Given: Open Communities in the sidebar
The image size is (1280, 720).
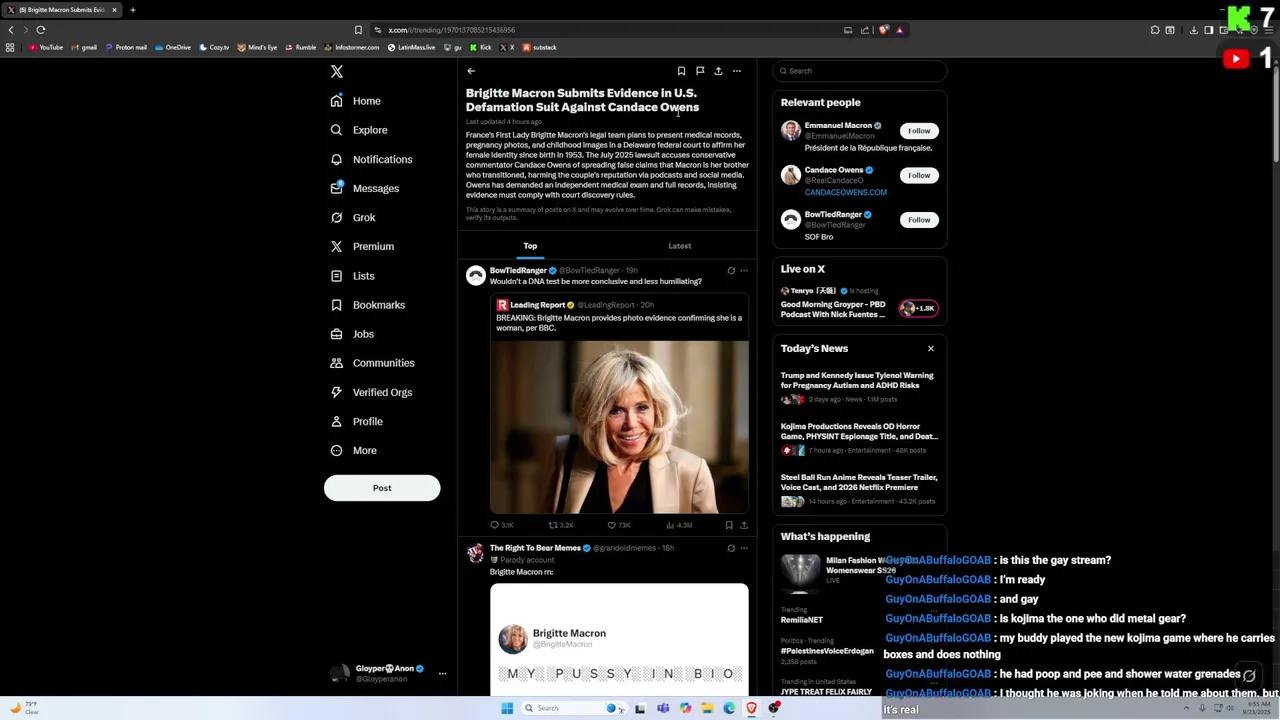Looking at the screenshot, I should click(371, 363).
